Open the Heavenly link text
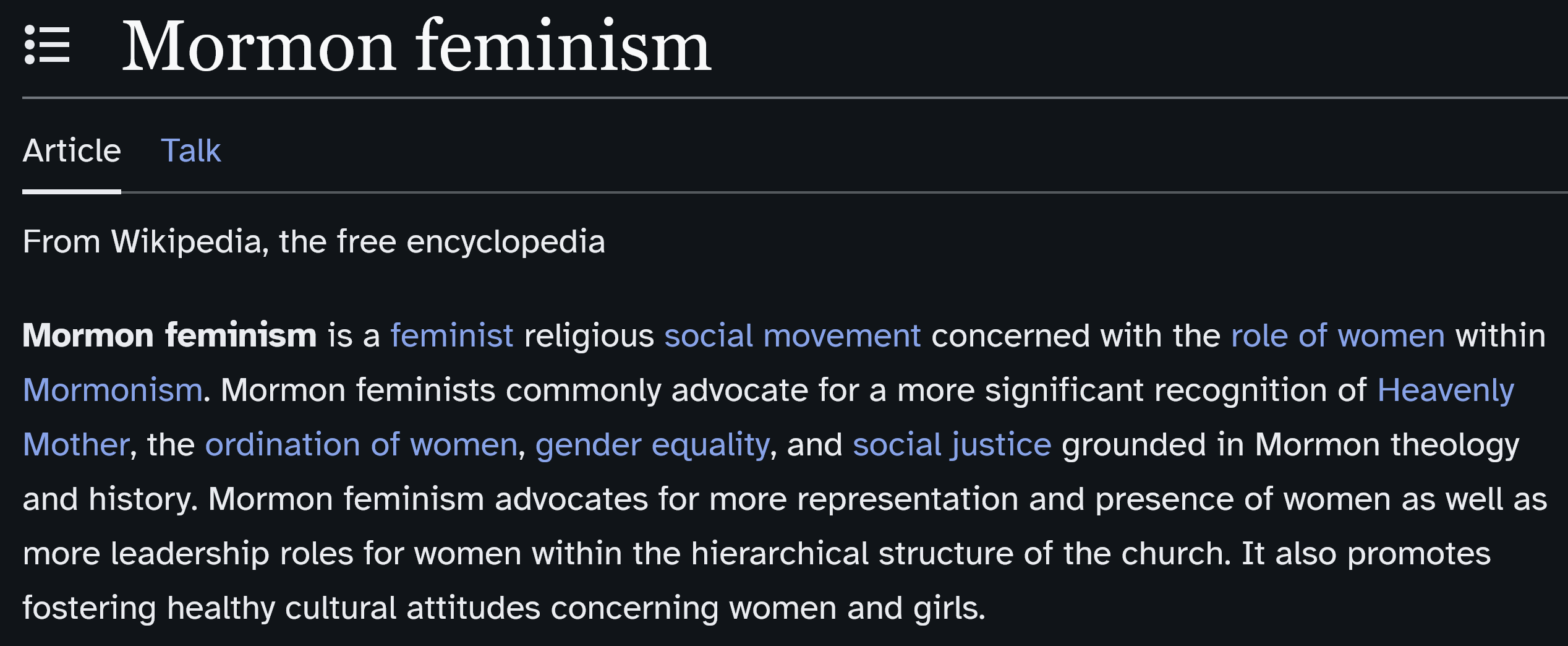This screenshot has height=646, width=1568. [x=1446, y=390]
